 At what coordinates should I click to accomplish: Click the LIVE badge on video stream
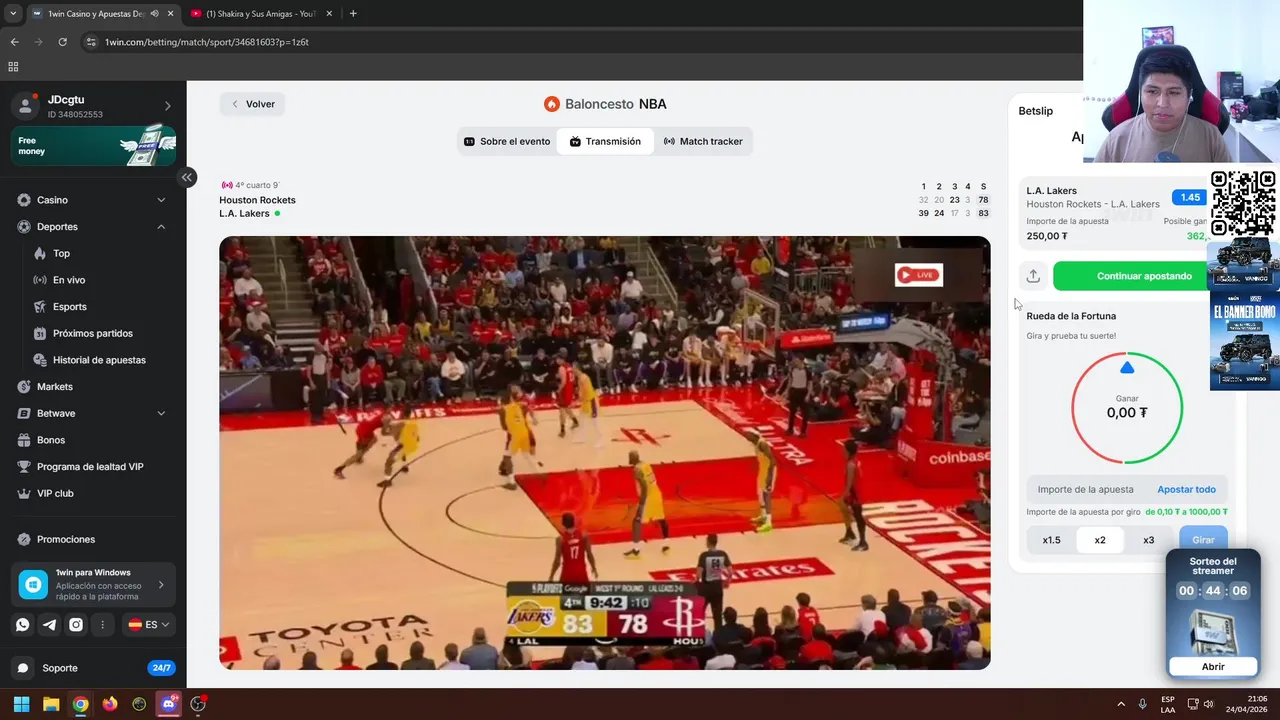[x=918, y=275]
